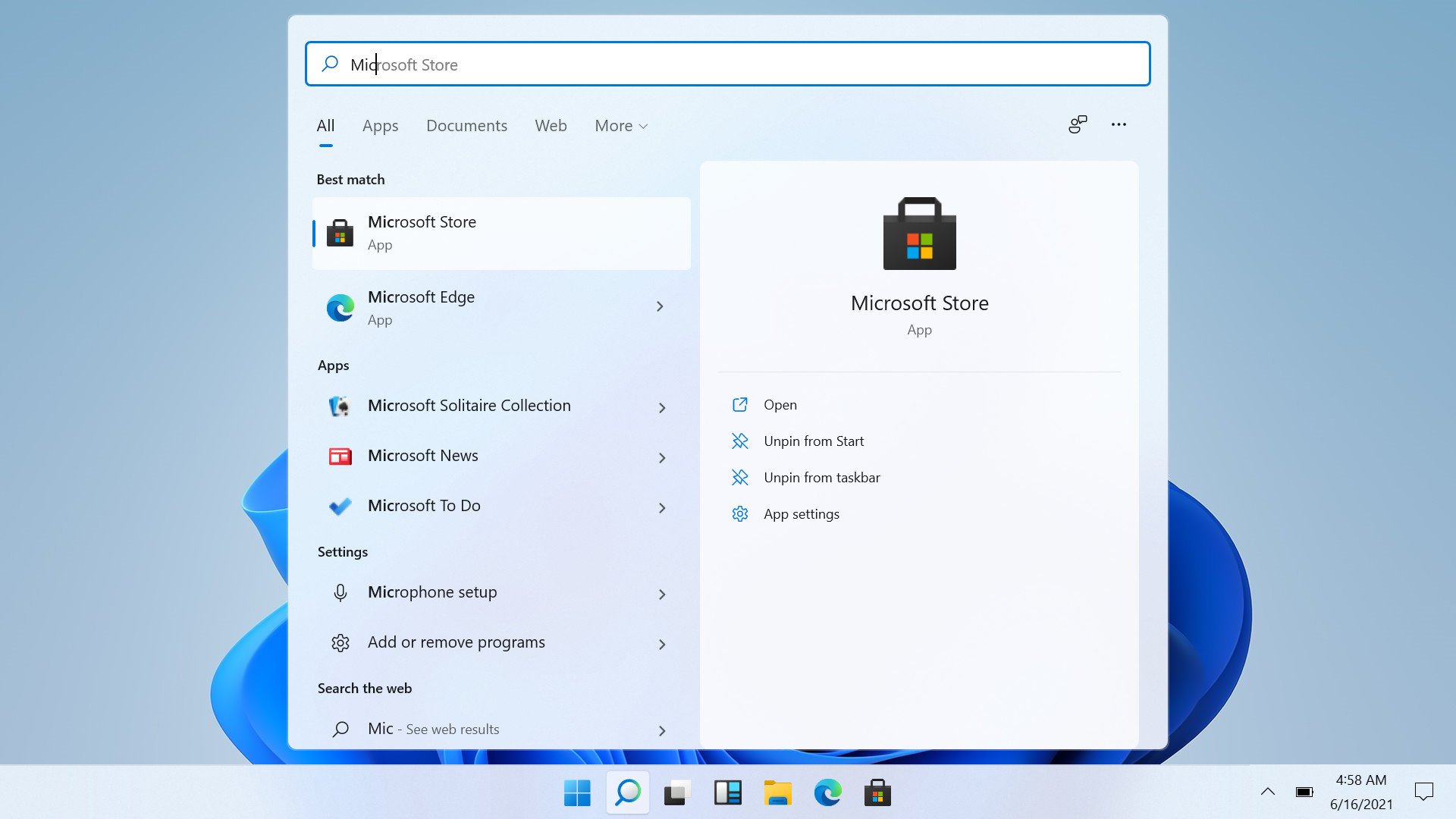Click the Documents search filter tab
This screenshot has width=1456, height=819.
(x=466, y=126)
